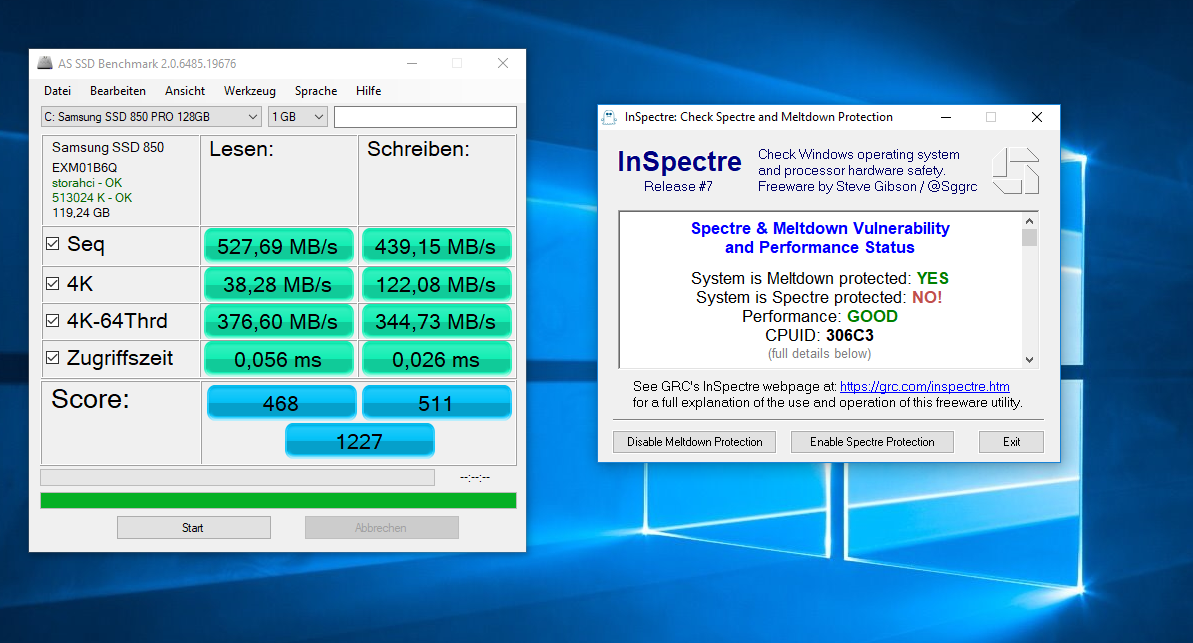Viewport: 1193px width, 643px height.
Task: Click the Start benchmark button
Action: [x=194, y=527]
